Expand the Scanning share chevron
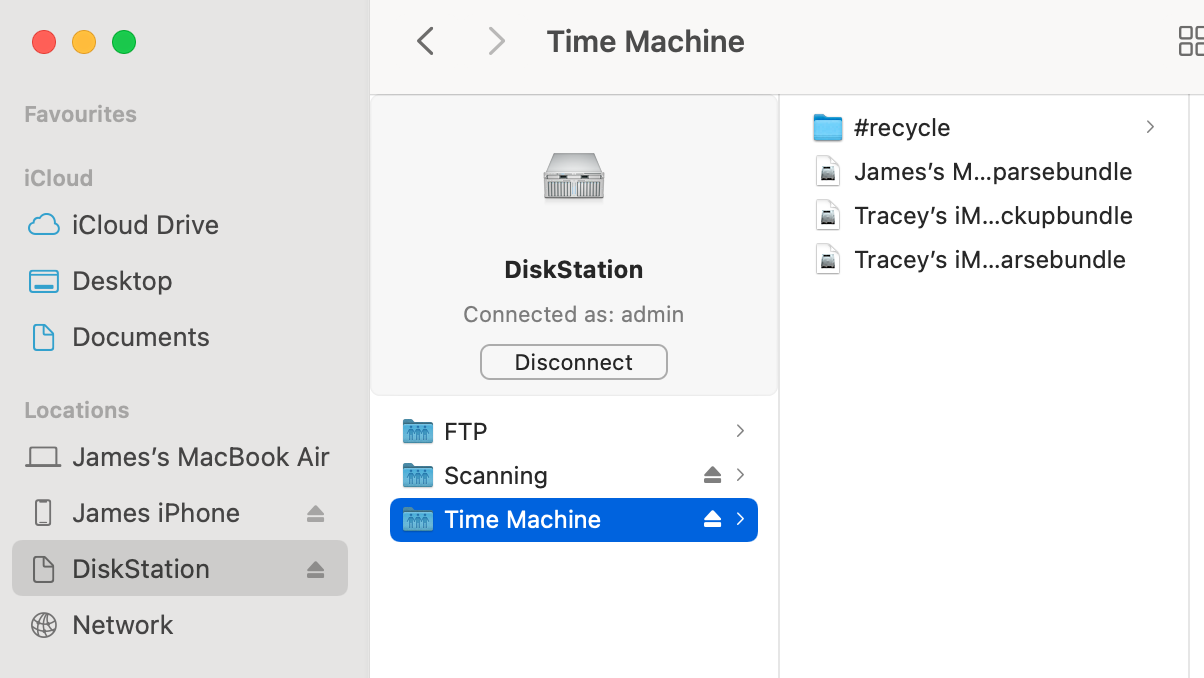The image size is (1204, 678). [740, 475]
